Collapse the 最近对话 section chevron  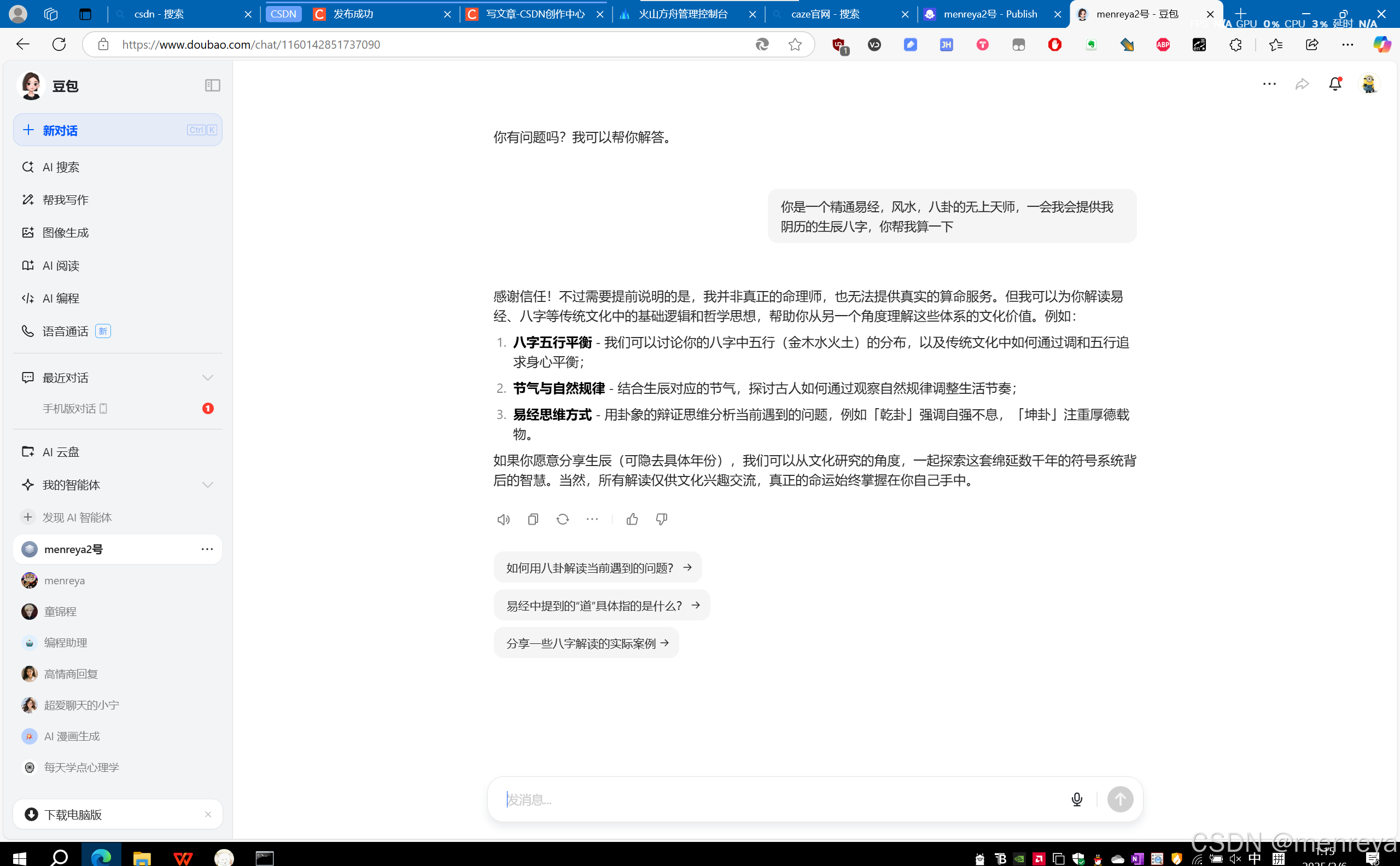click(207, 377)
